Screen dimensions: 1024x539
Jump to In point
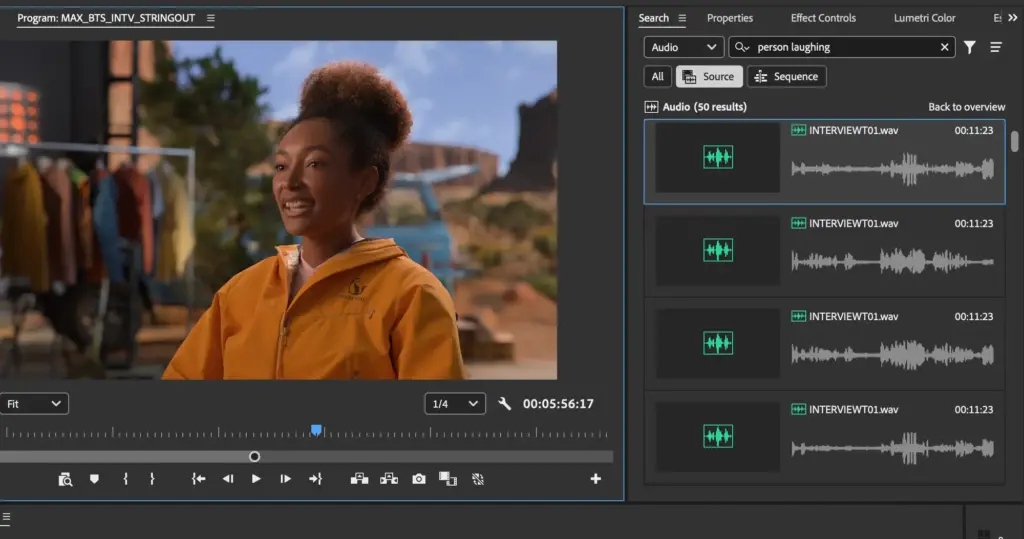(x=199, y=479)
